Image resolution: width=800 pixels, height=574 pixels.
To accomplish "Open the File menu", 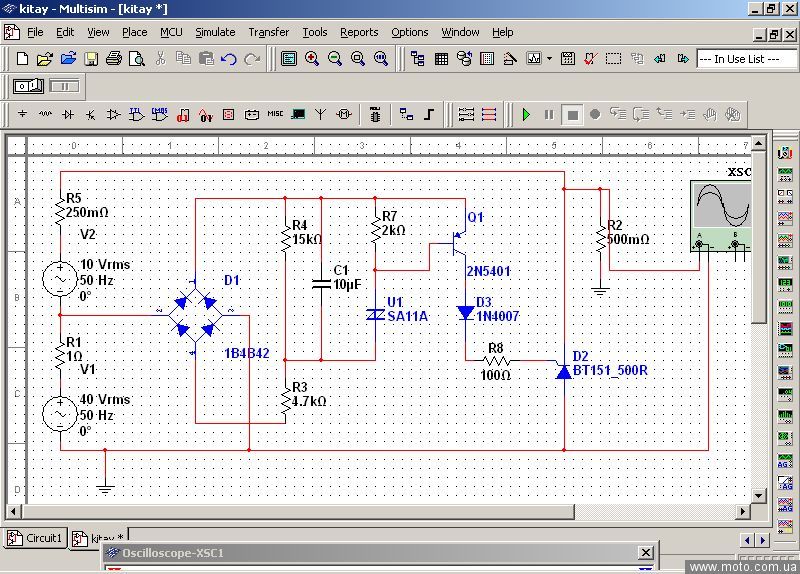I will point(35,32).
